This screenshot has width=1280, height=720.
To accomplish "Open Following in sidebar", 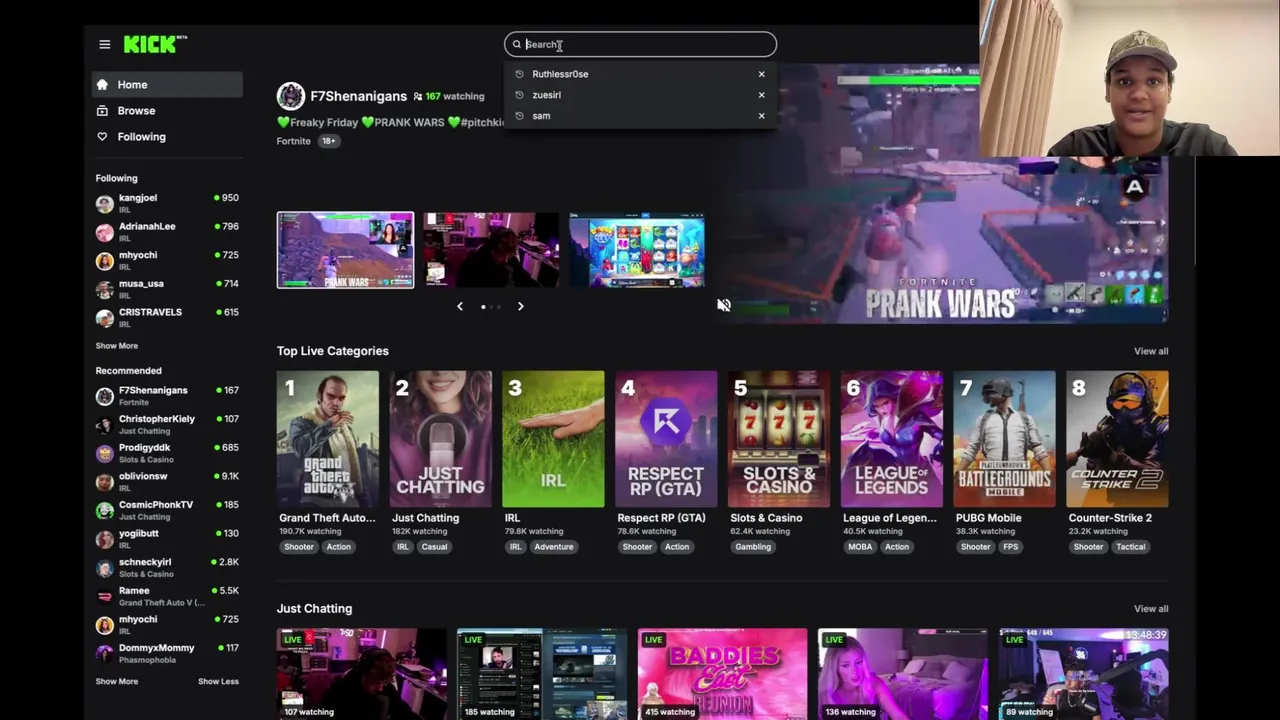I will pyautogui.click(x=166, y=137).
